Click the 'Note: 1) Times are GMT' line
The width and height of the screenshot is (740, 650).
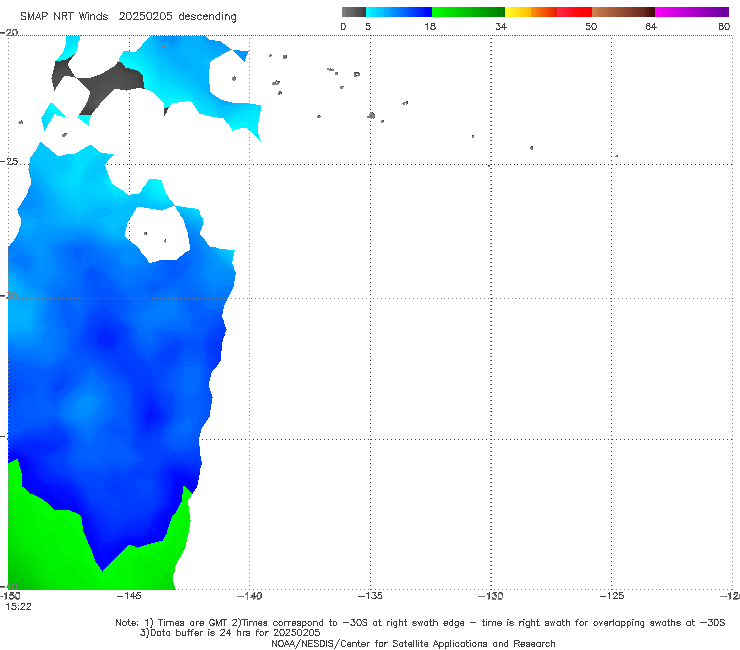tap(420, 623)
